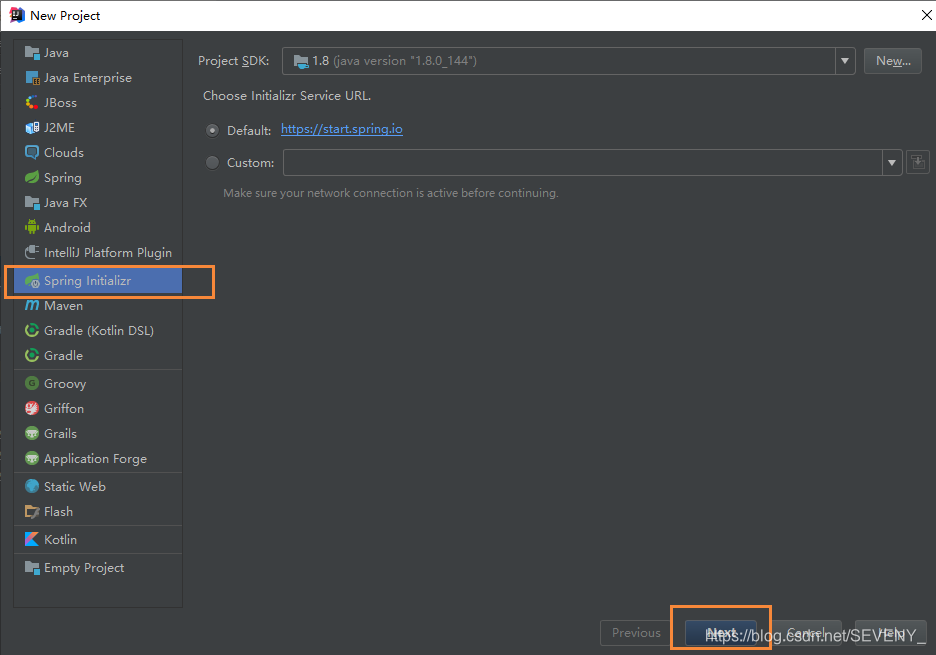Screen dimensions: 936x655
Task: Click the IntelliJ logo in title bar
Action: pos(17,15)
